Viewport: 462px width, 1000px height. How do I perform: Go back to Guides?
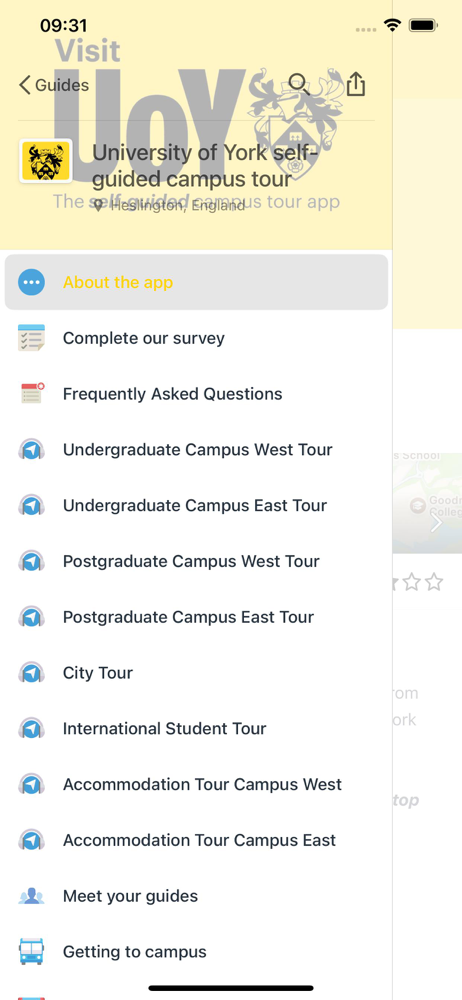pyautogui.click(x=54, y=85)
